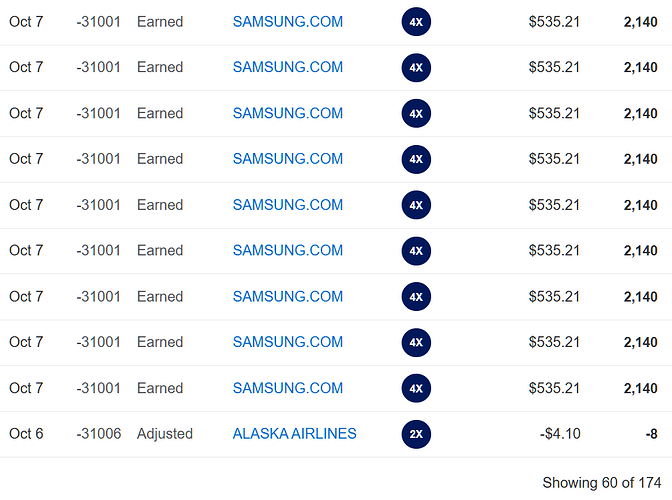Click the 4X badge in seventh Samsung row
Screen dimensions: 672x500
coord(416,297)
